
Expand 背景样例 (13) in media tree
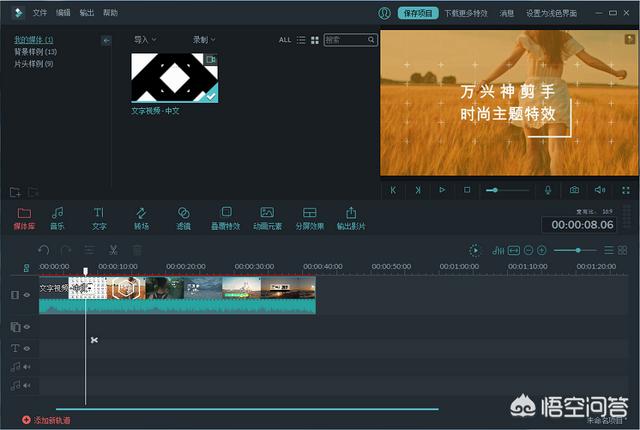[x=35, y=51]
